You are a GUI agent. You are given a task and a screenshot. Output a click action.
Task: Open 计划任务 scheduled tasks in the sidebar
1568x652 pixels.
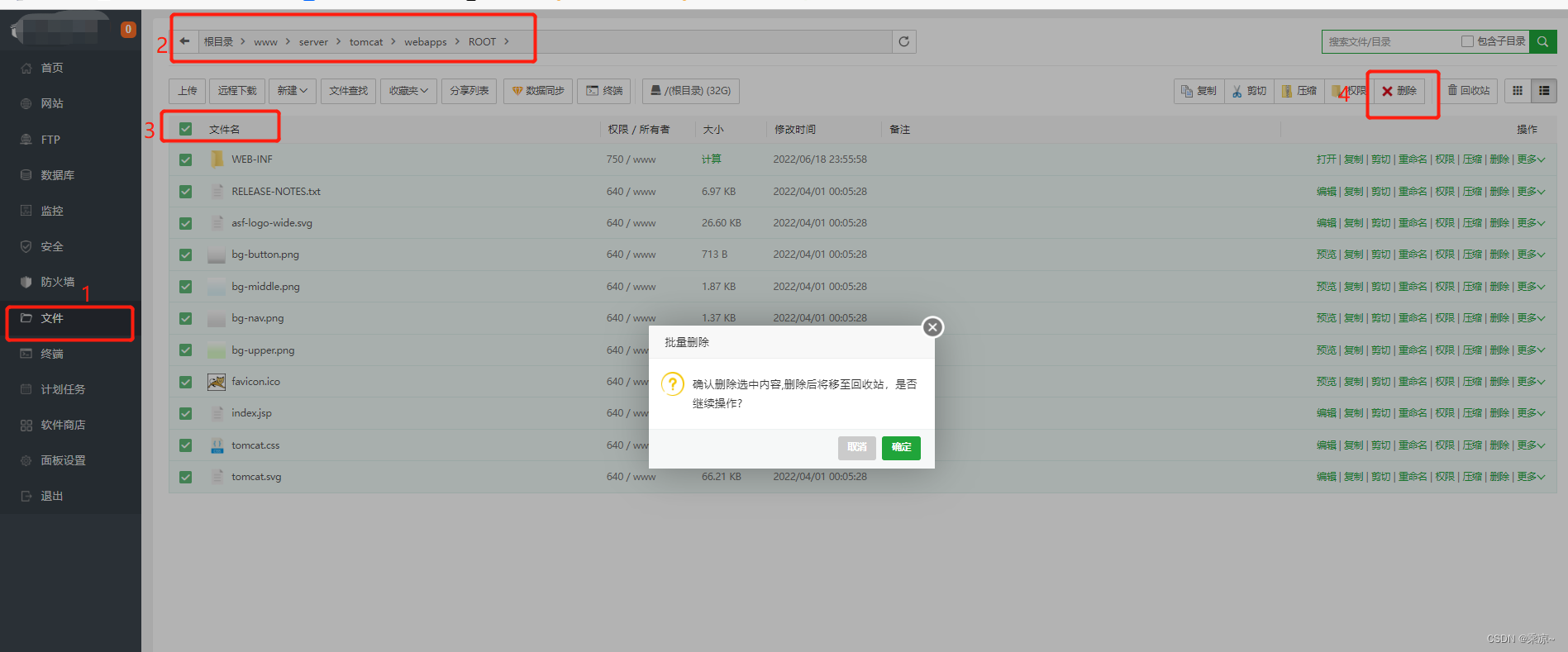click(63, 389)
